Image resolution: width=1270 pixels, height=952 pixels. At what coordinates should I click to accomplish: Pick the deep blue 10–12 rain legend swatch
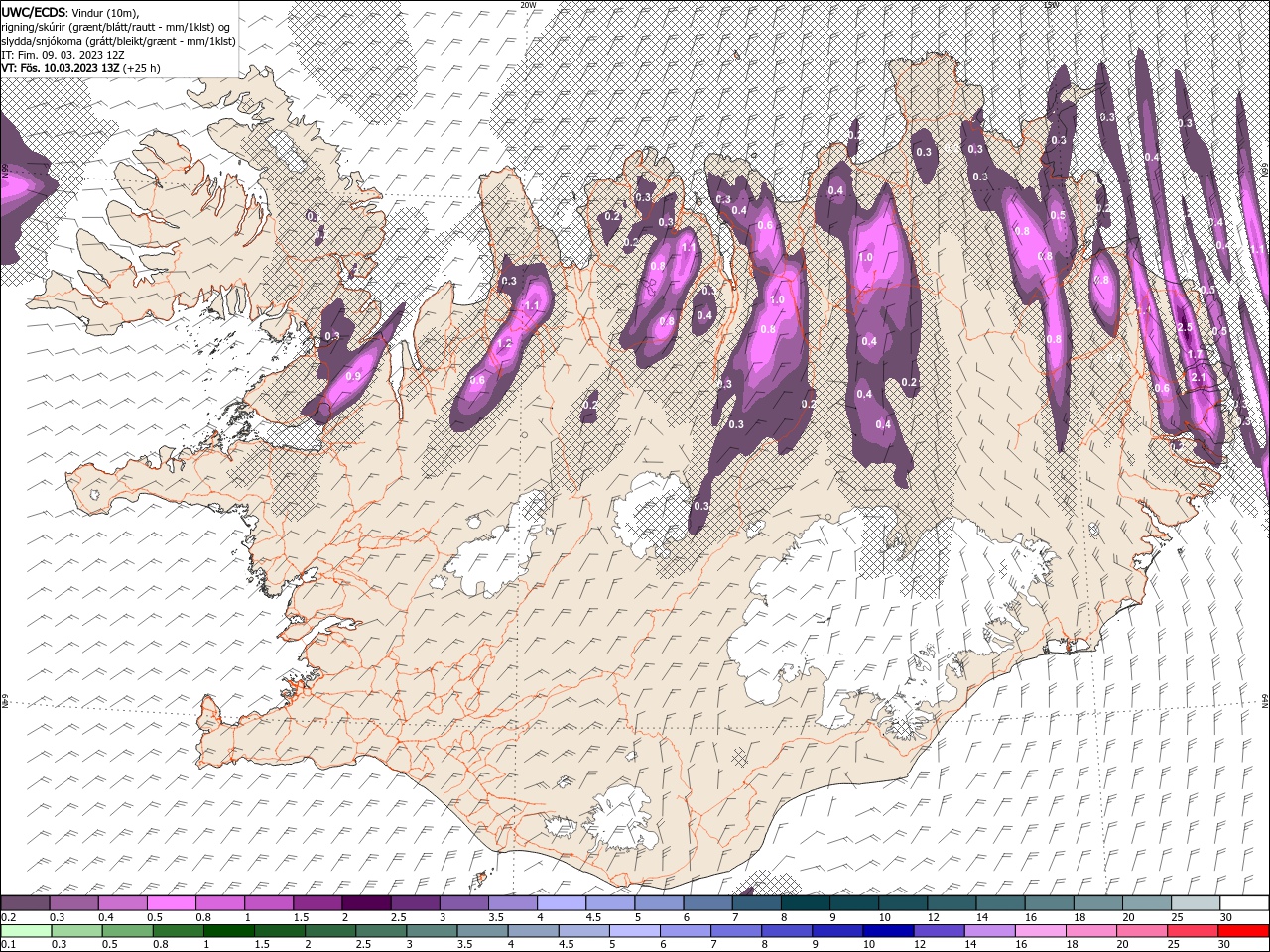click(887, 931)
